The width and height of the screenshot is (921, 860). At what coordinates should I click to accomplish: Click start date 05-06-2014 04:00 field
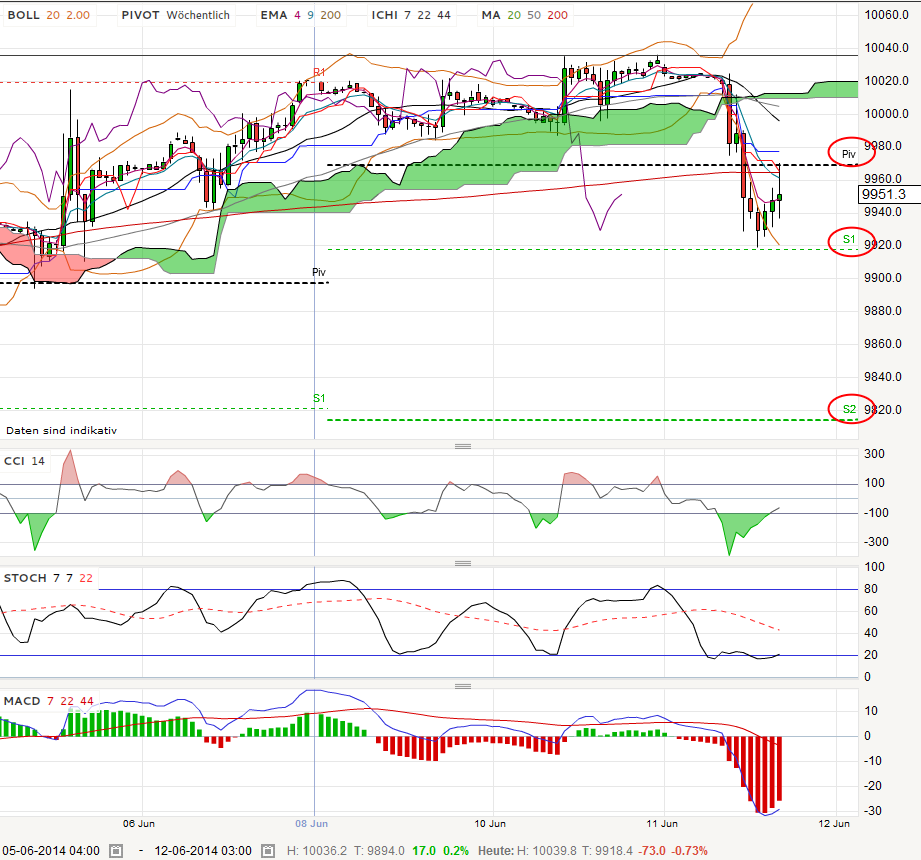click(51, 851)
